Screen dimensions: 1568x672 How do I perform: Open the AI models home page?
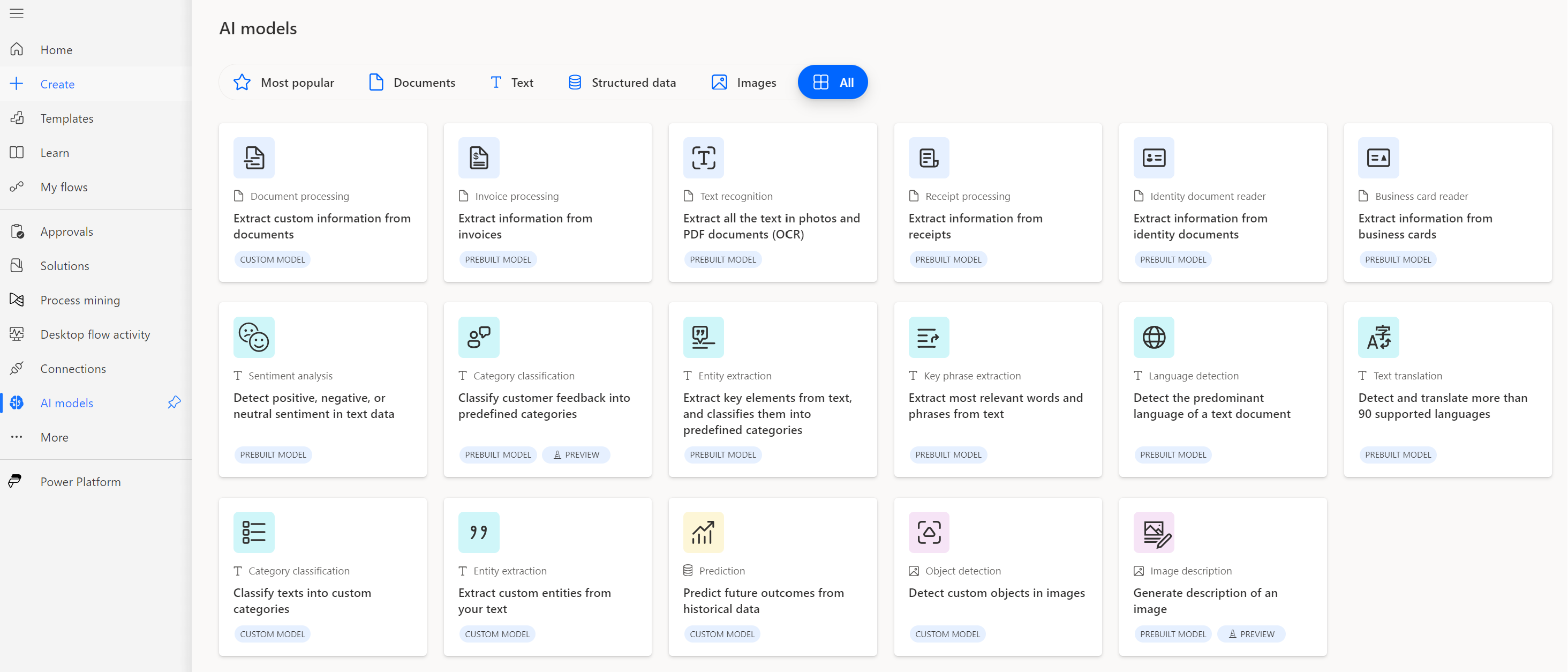(x=67, y=402)
